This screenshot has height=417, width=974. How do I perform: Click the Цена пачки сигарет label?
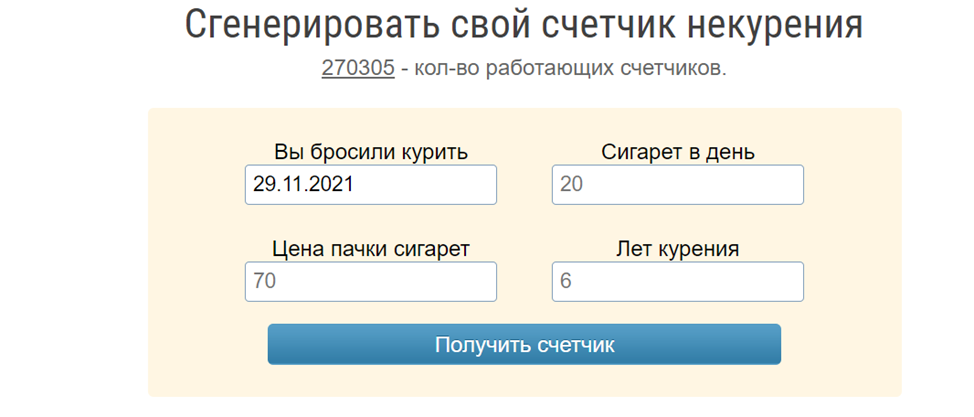tap(370, 249)
